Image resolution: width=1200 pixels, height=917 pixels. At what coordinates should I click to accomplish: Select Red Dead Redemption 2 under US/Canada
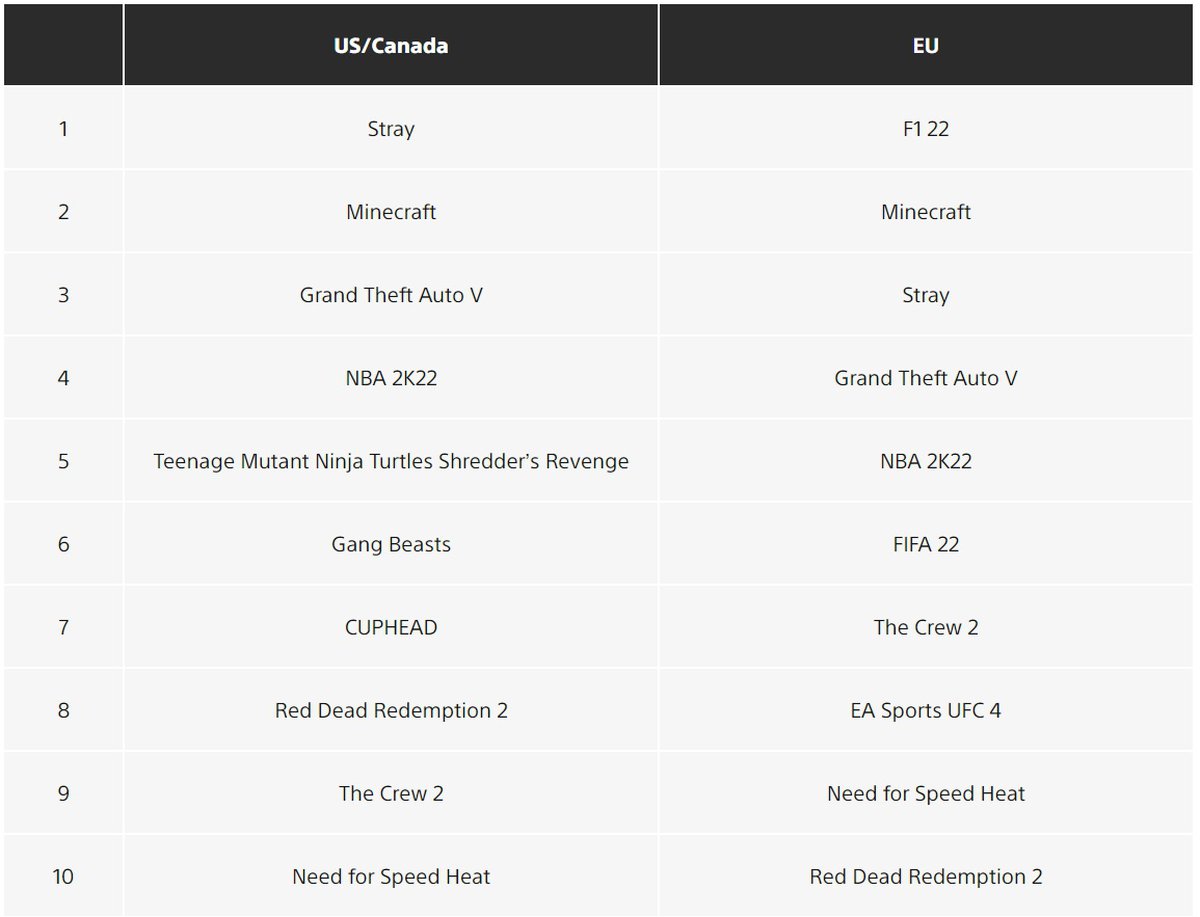[391, 710]
